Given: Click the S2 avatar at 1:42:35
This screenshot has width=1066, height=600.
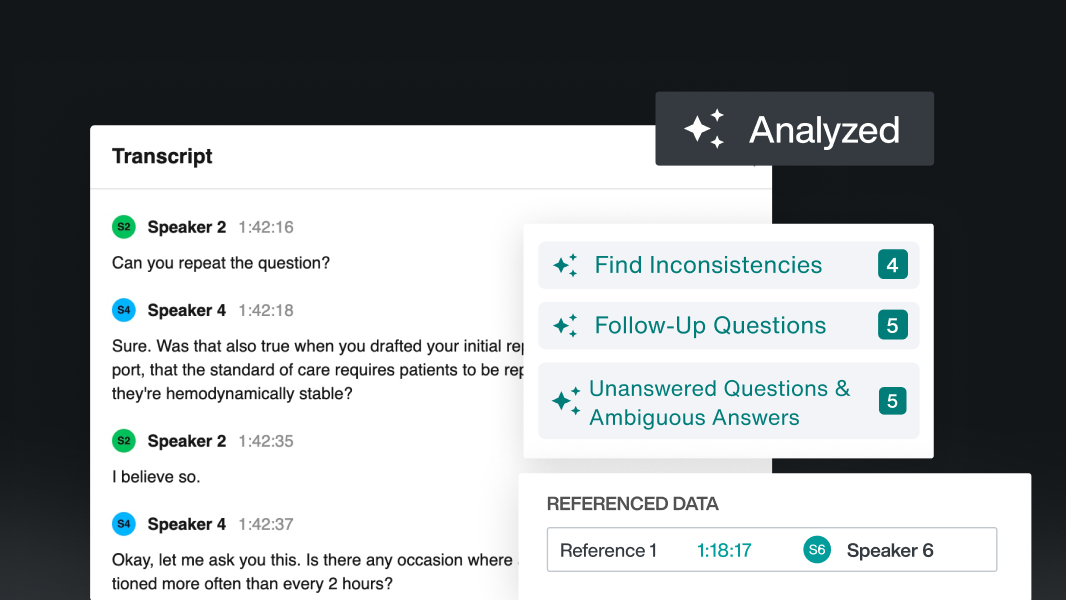Looking at the screenshot, I should 123,441.
